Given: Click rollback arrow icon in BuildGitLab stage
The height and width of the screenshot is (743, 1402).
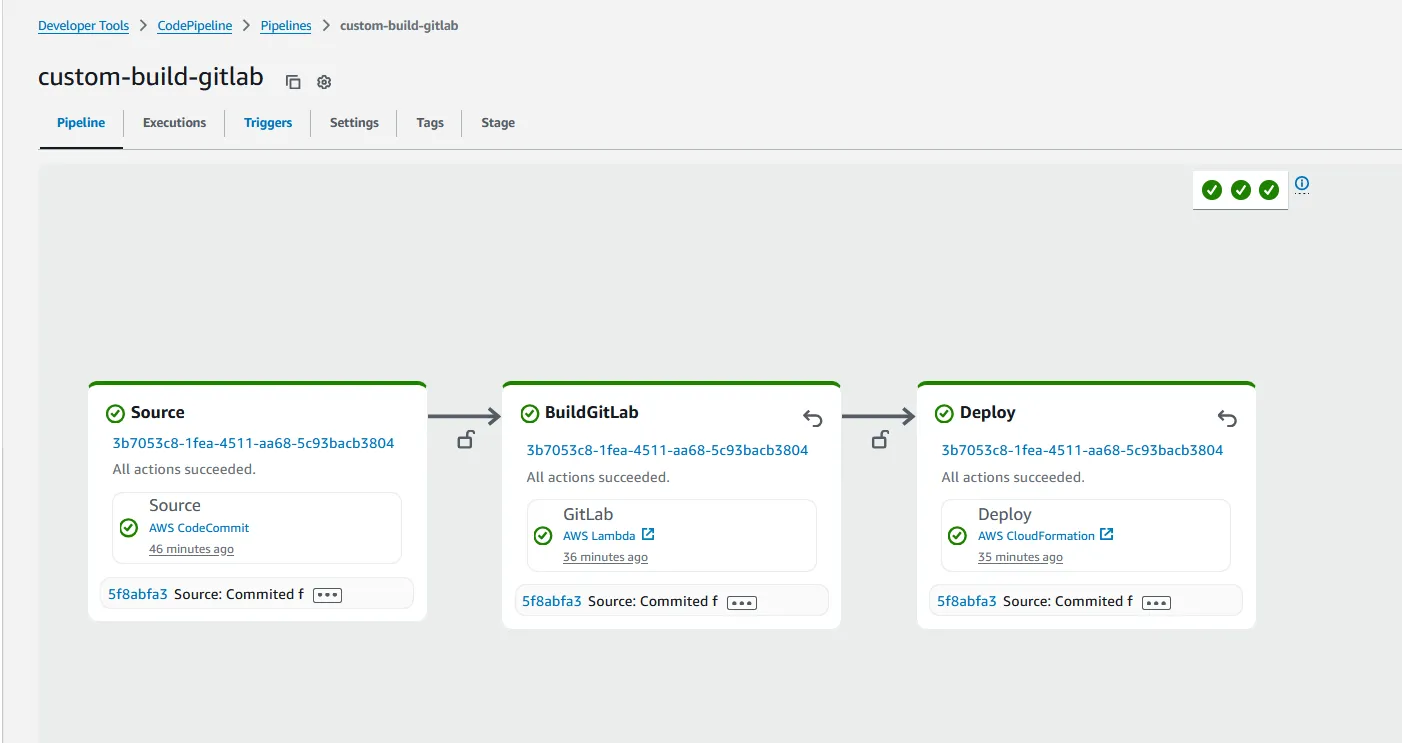Looking at the screenshot, I should (x=813, y=418).
